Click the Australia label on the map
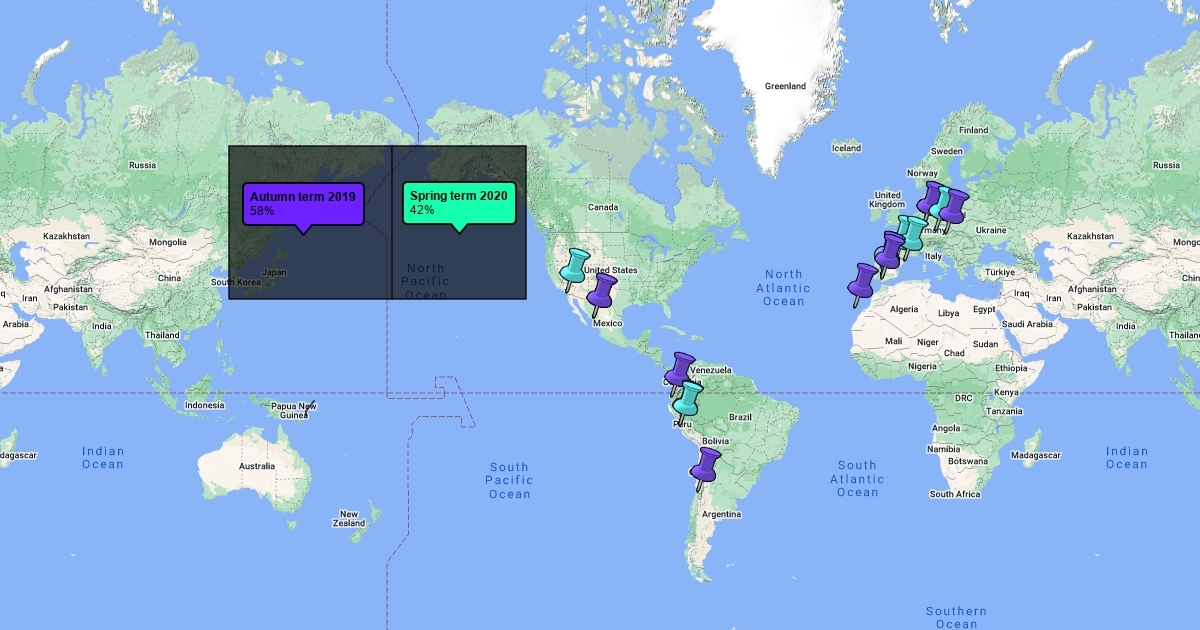The image size is (1200, 630). coord(256,467)
